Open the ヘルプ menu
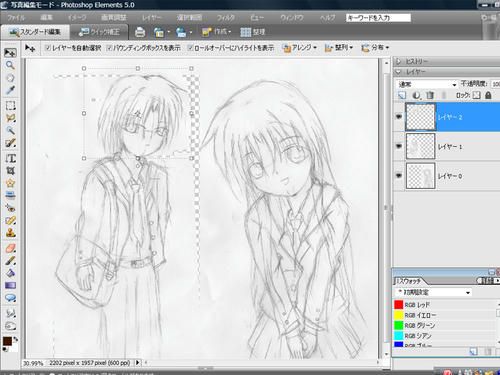 coord(327,18)
